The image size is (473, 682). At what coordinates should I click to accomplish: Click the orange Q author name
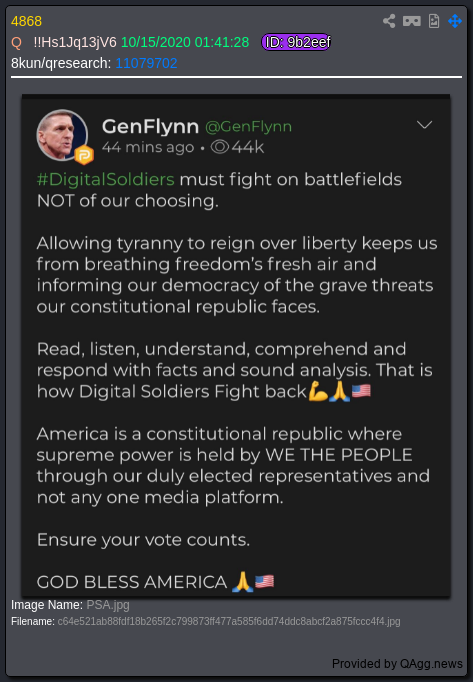[x=17, y=43]
